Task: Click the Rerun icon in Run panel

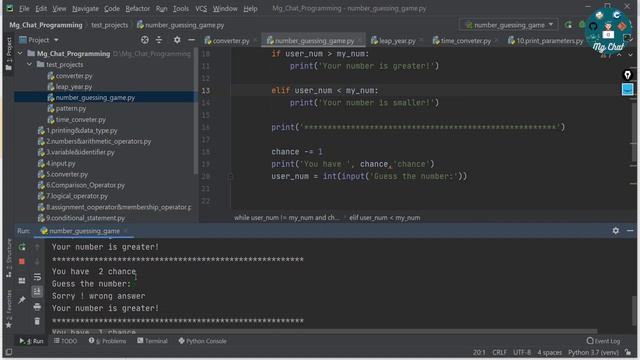Action: 22,247
